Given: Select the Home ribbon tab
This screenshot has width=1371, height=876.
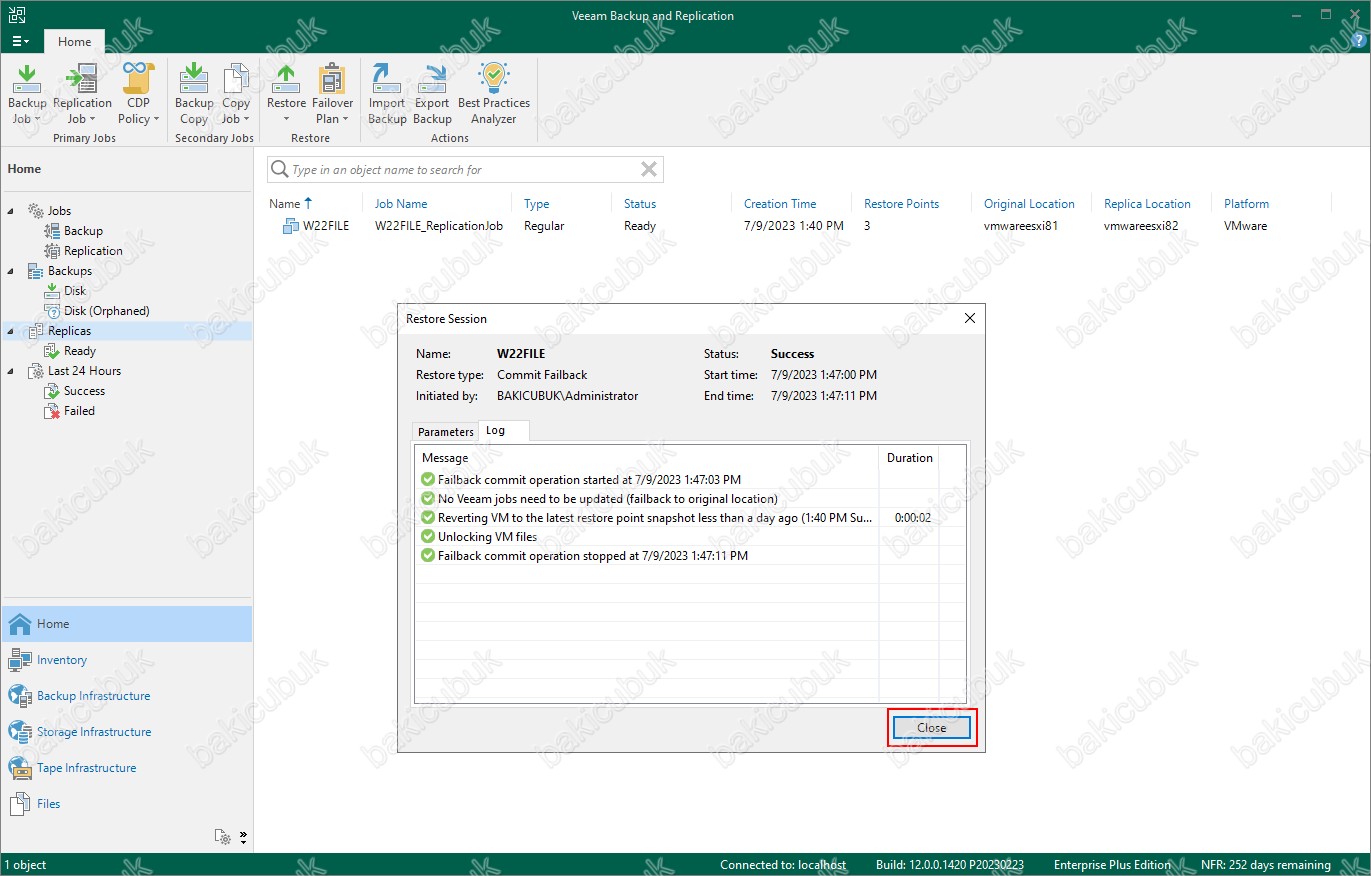Looking at the screenshot, I should 74,42.
